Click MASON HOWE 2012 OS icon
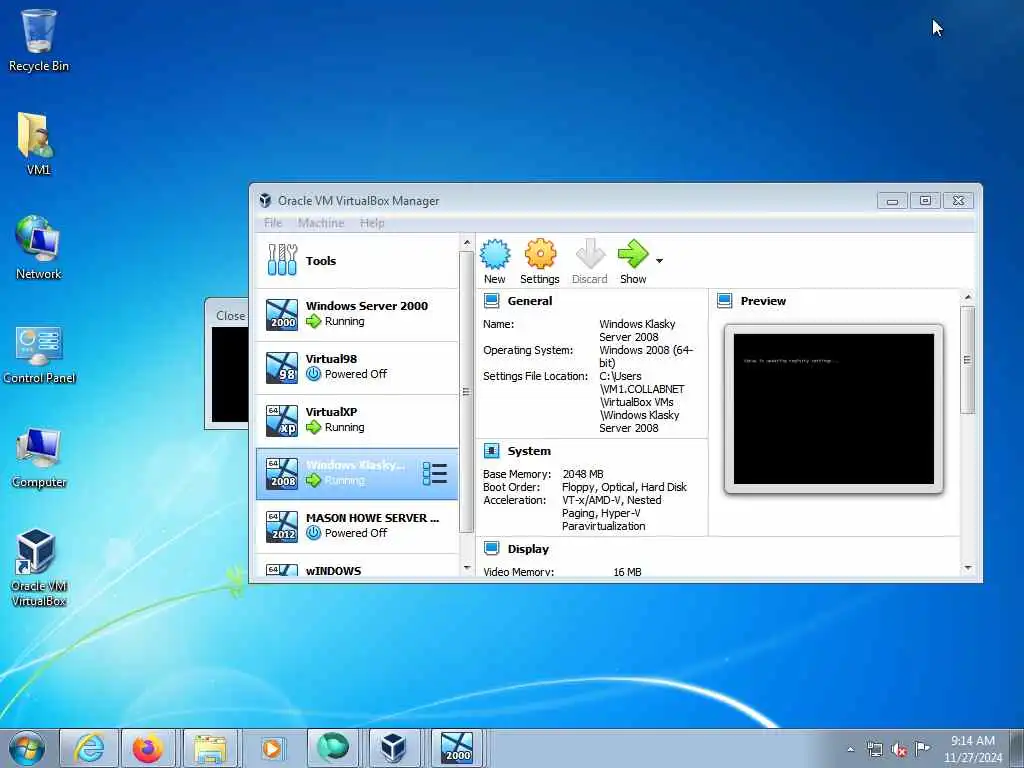This screenshot has width=1024, height=768. click(x=282, y=526)
